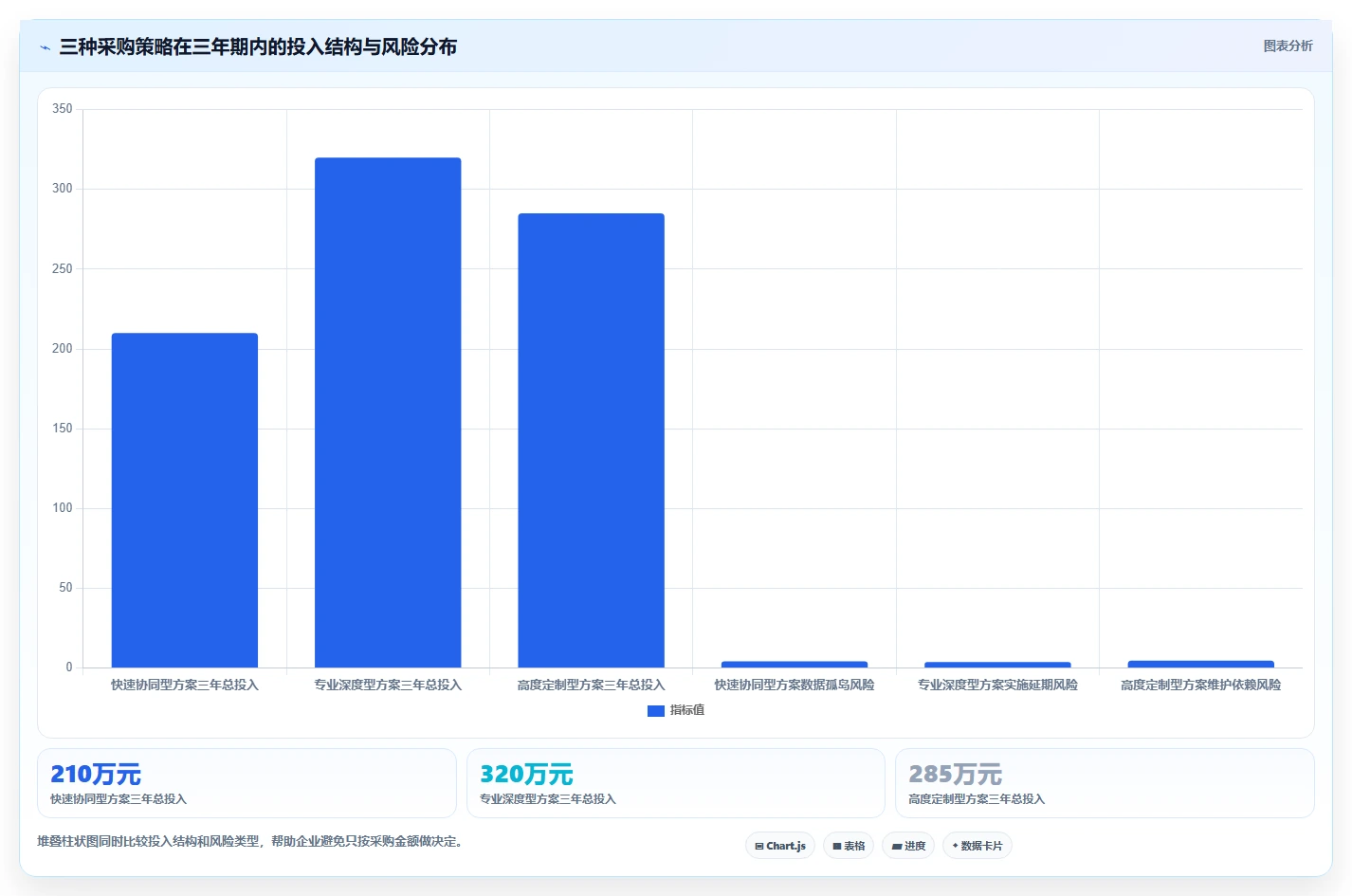Screen dimensions: 1352x896
Task: Click the y-axis value 150
Action: 63,429
